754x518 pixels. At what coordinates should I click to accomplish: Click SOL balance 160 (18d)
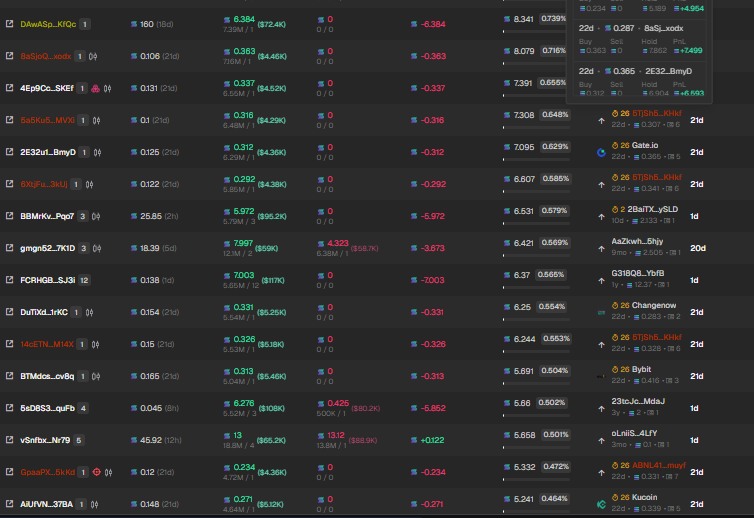[x=151, y=24]
